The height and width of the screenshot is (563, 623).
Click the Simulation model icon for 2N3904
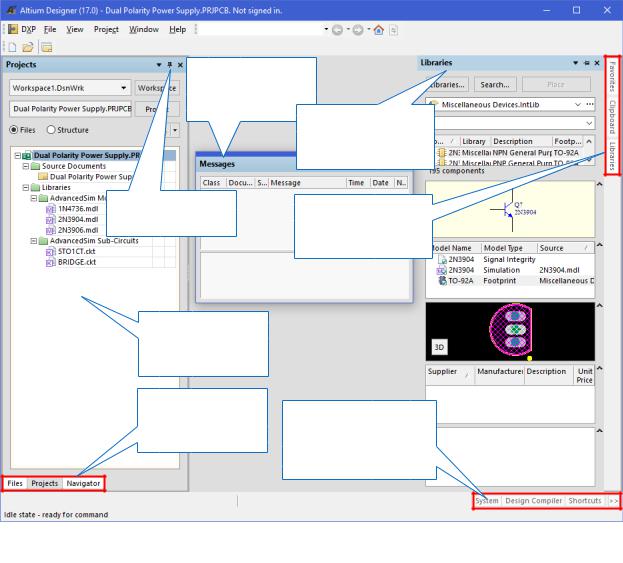(441, 271)
